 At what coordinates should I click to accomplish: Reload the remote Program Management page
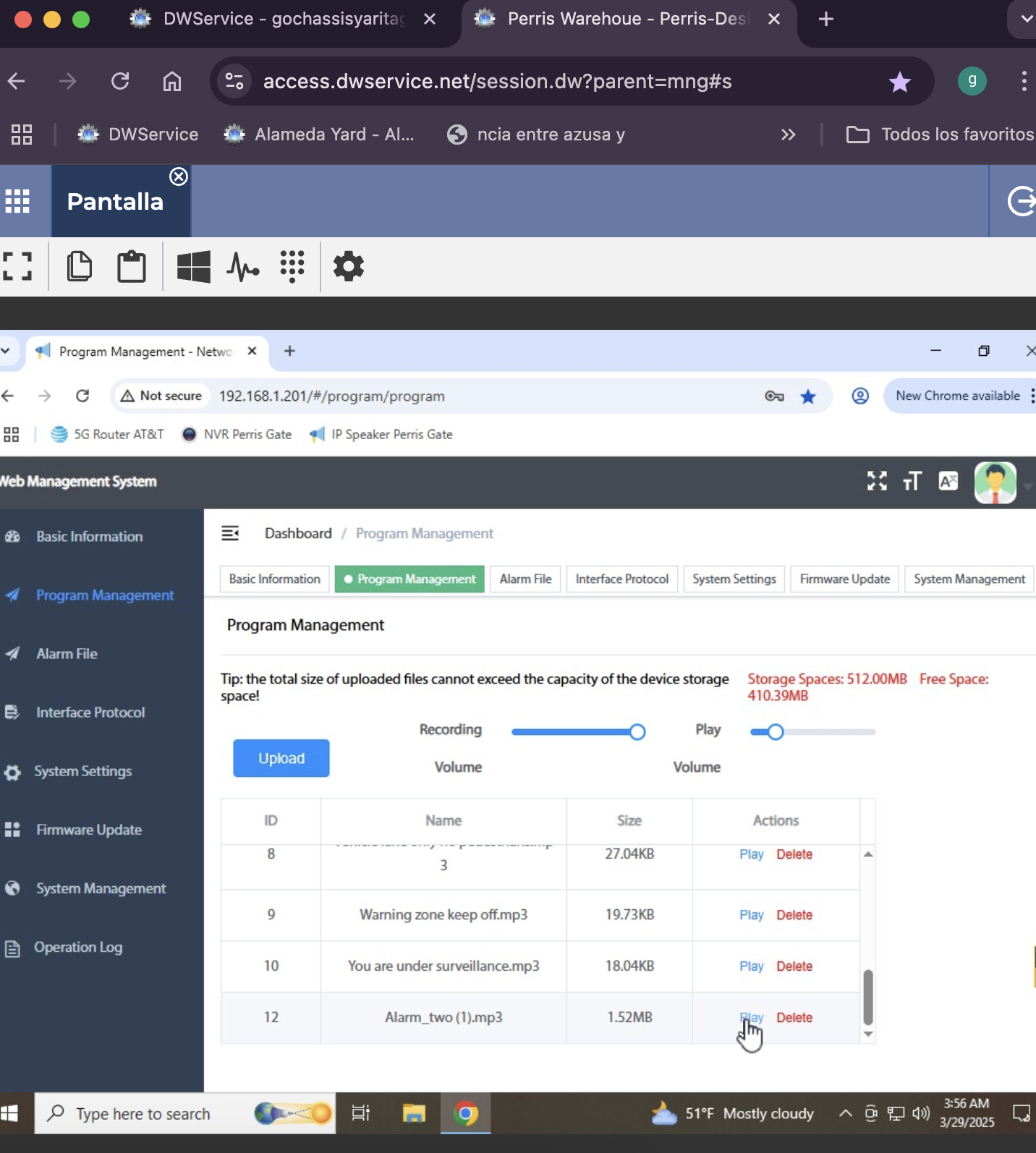point(82,396)
